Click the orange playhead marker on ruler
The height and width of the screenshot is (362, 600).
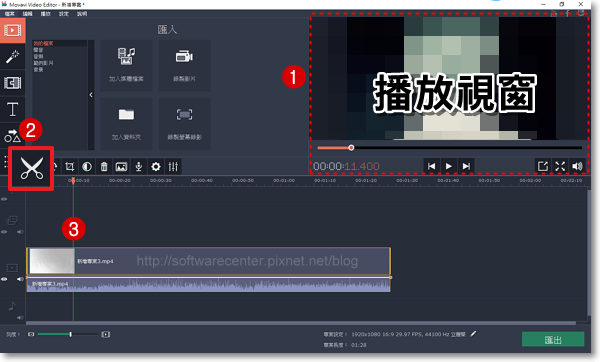point(73,181)
